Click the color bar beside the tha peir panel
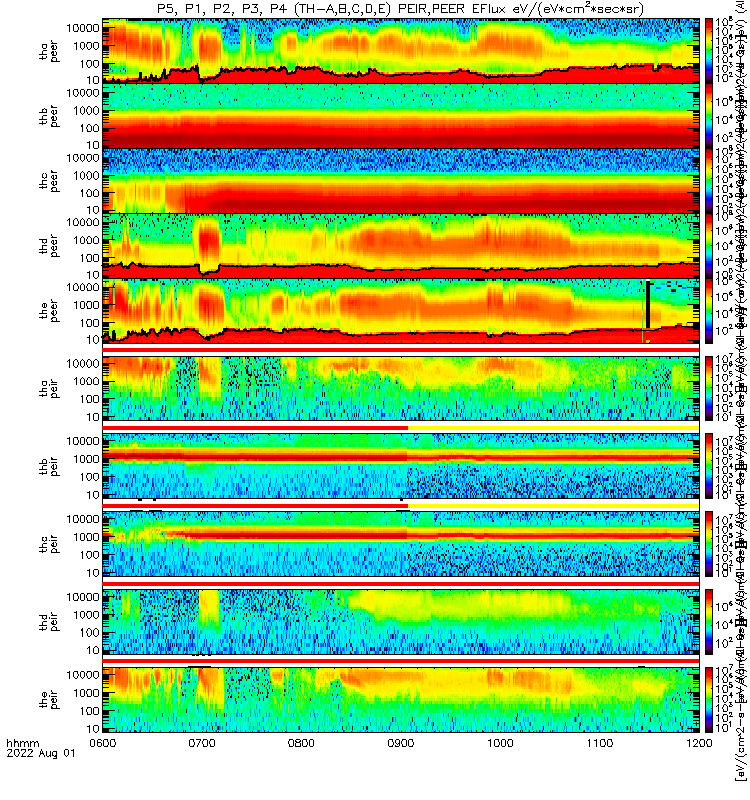 [709, 388]
